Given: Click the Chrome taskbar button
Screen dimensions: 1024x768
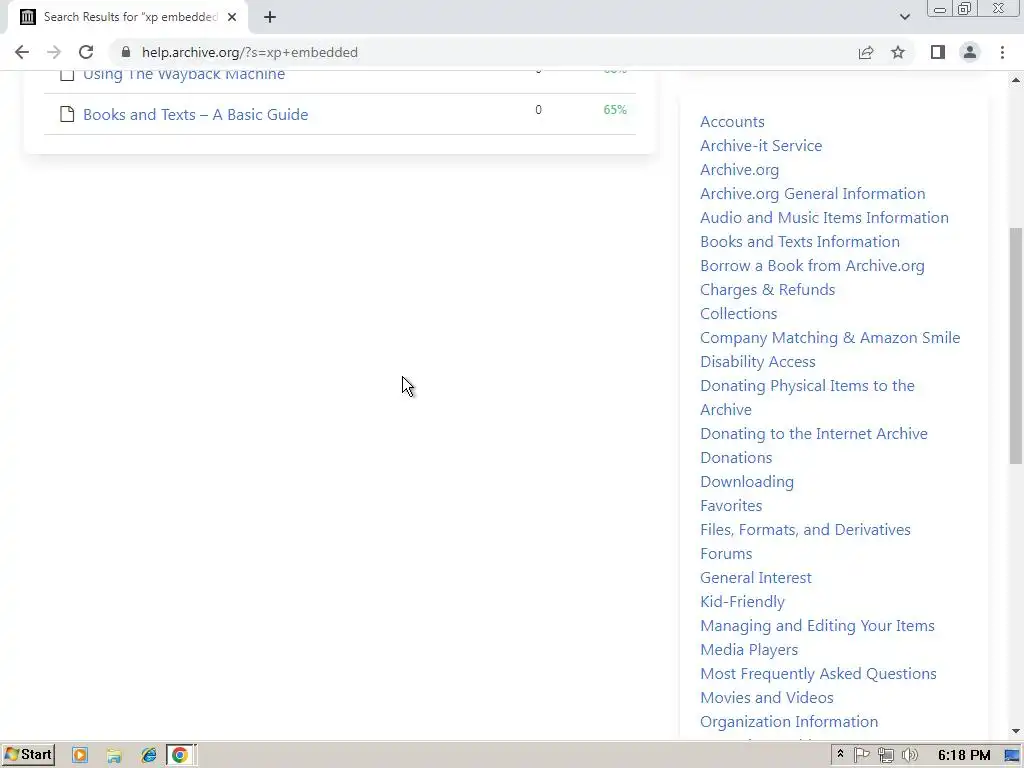Looking at the screenshot, I should [x=180, y=756].
